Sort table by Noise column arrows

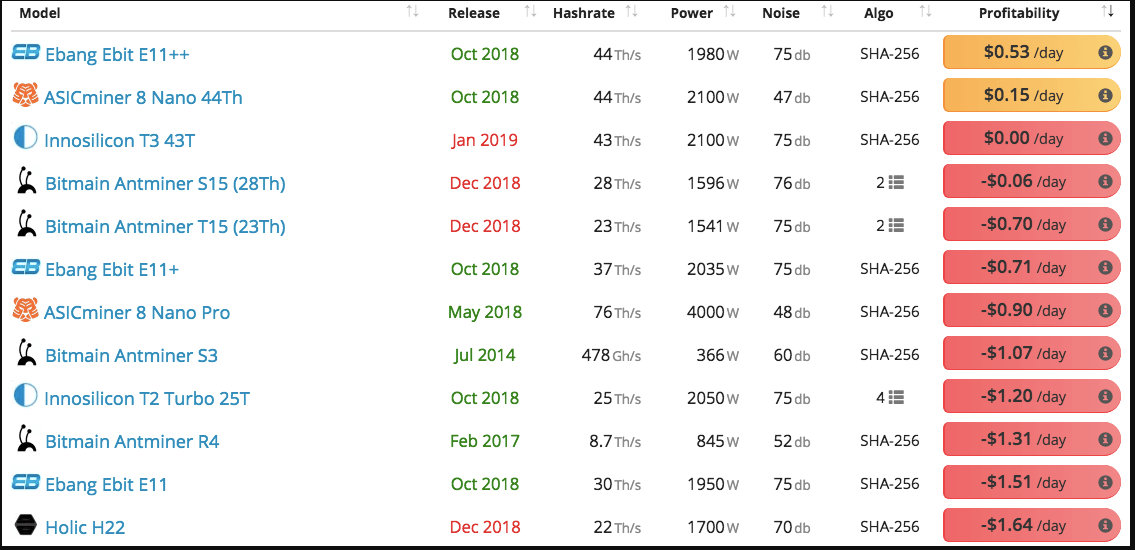tap(828, 12)
